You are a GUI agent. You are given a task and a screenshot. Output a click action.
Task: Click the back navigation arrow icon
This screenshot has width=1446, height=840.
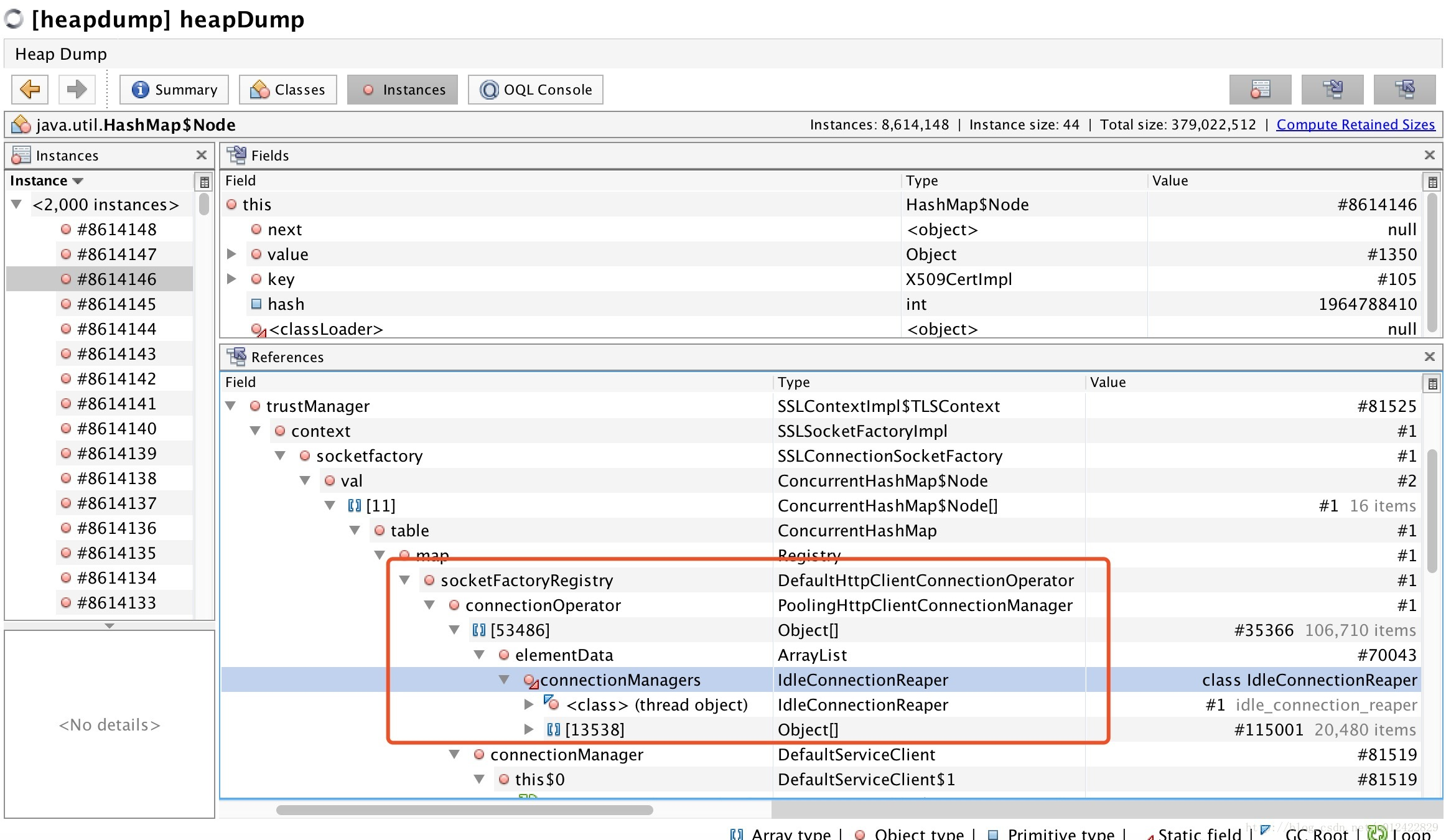30,90
